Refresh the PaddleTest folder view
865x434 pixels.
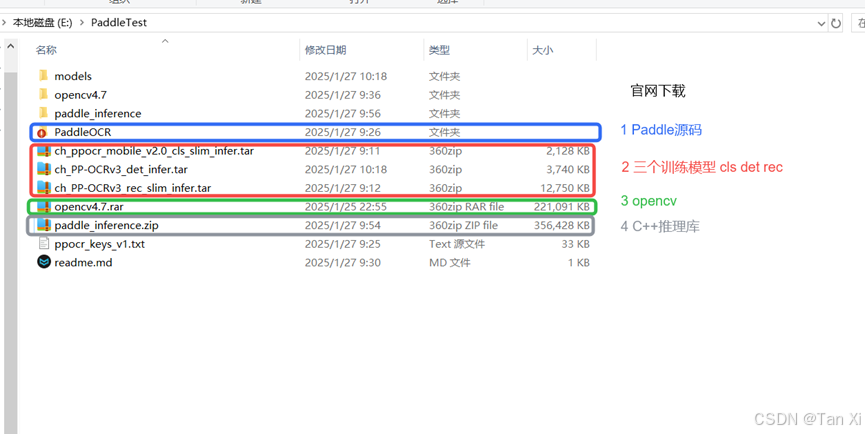tap(836, 23)
